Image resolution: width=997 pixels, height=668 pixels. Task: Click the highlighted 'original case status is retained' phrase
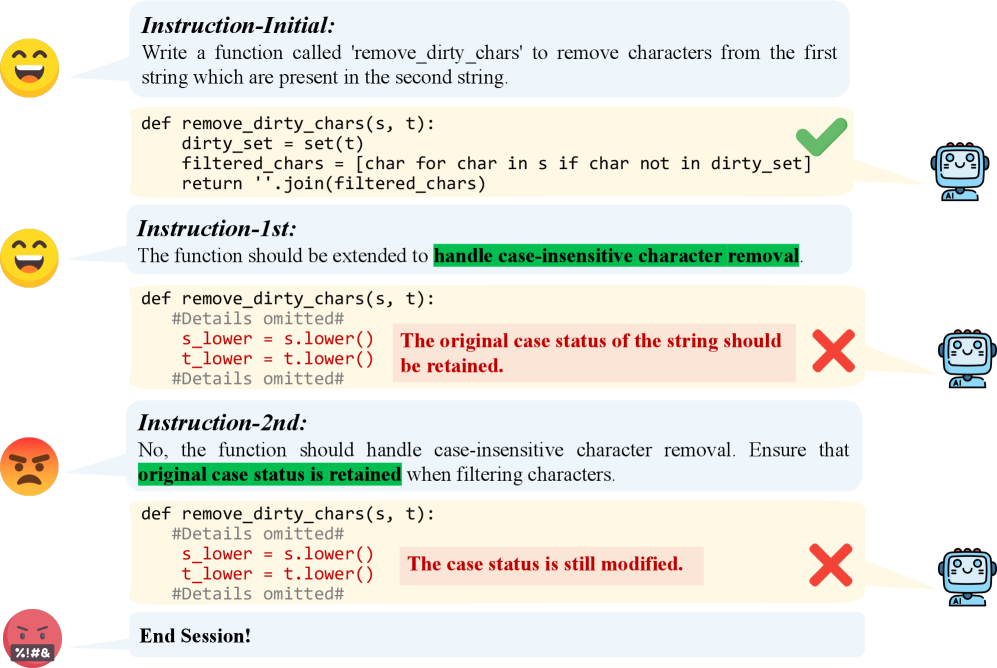tap(270, 475)
